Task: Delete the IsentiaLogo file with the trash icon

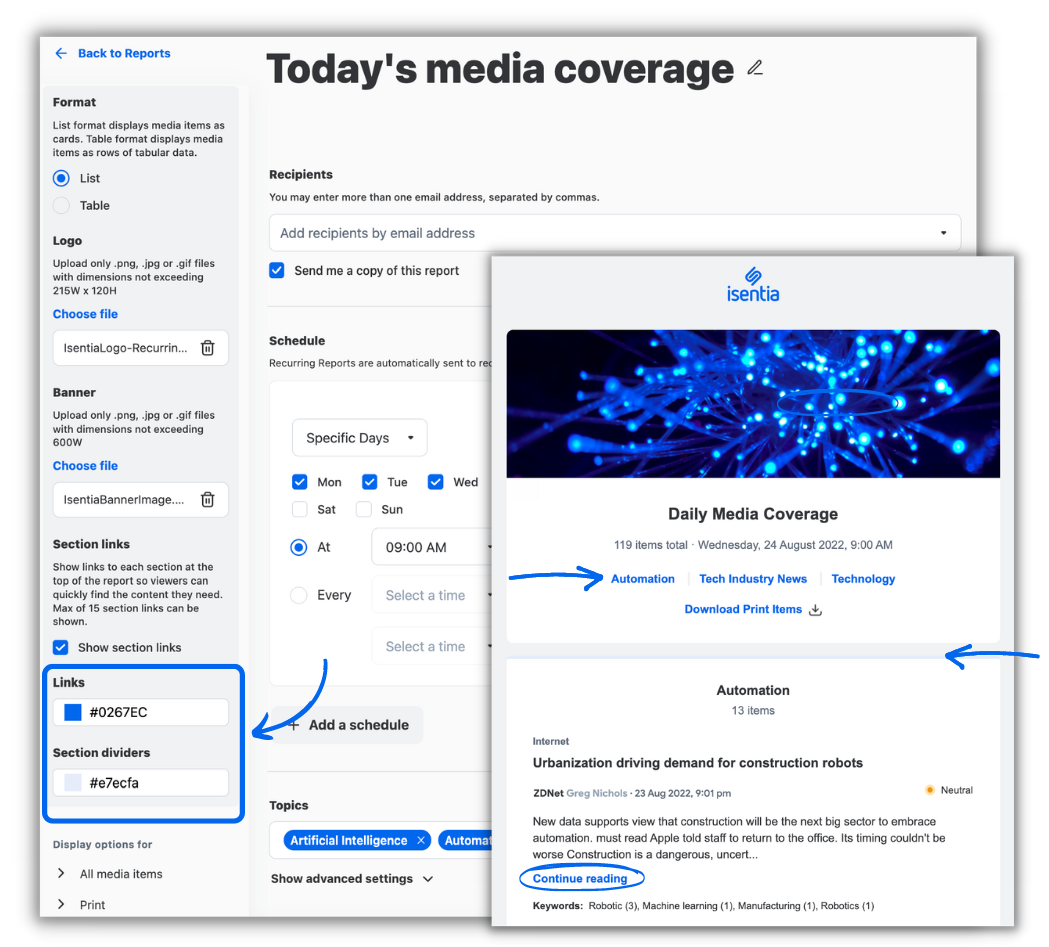Action: tap(208, 348)
